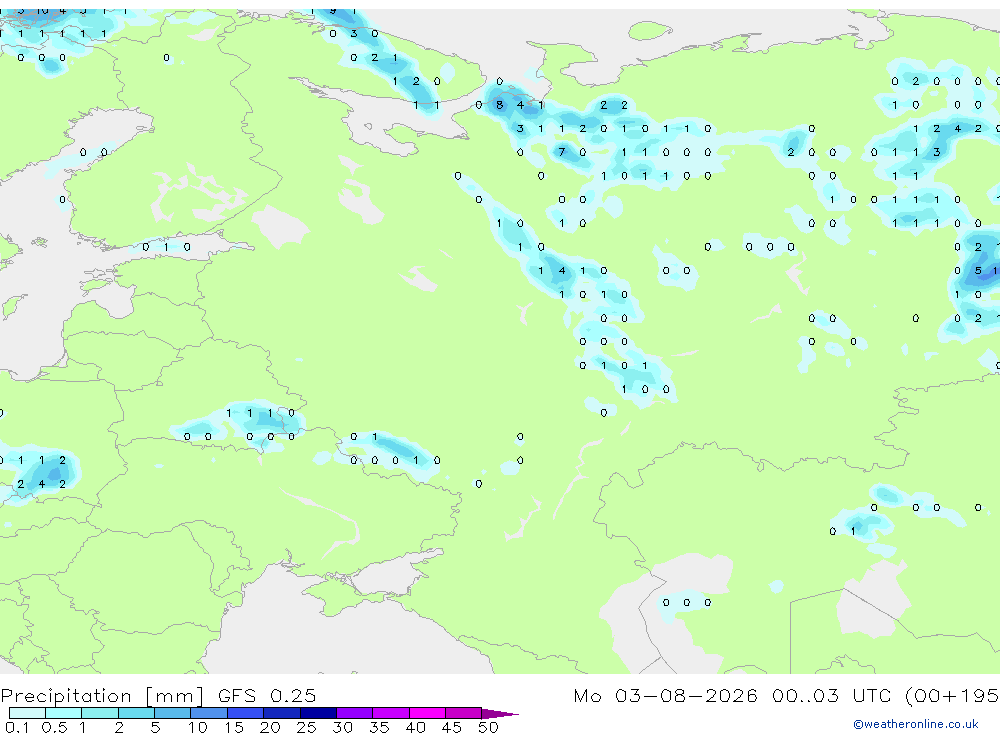Click the '7' precipitation value on map
This screenshot has height=733, width=1000.
[562, 152]
